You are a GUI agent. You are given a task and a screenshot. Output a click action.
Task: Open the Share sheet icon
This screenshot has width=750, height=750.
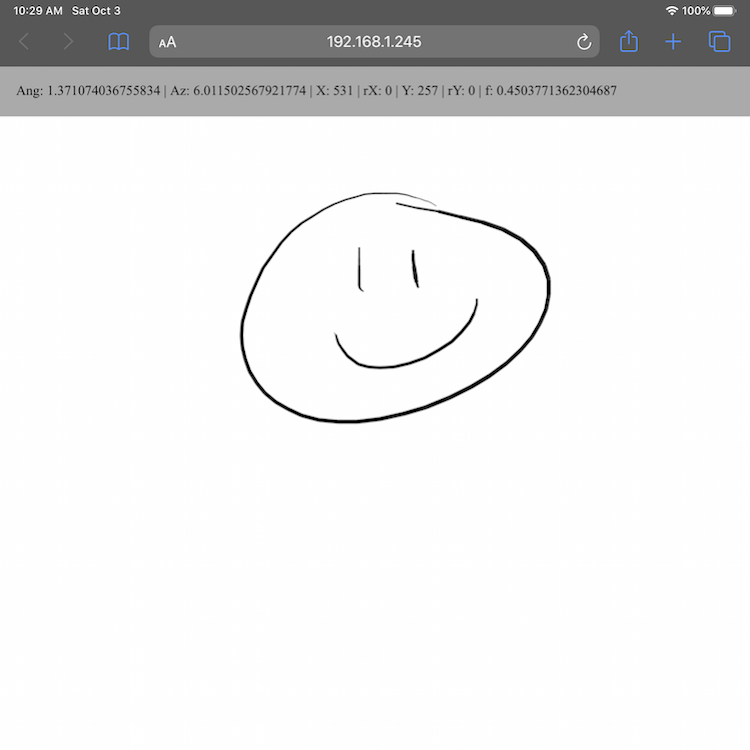(629, 41)
